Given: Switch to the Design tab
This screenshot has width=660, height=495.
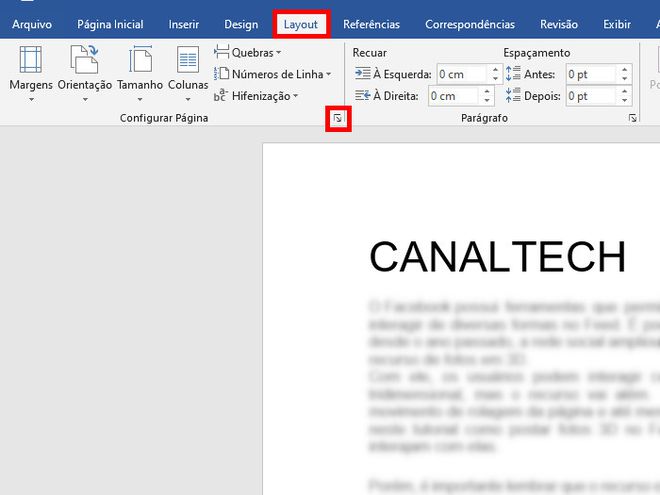Looking at the screenshot, I should point(241,24).
